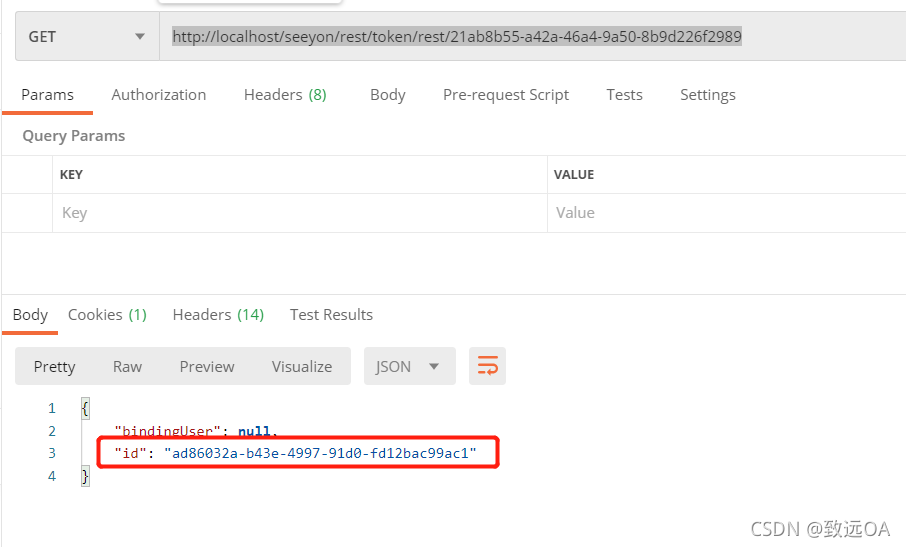
Task: Select Preview response view
Action: tap(207, 367)
